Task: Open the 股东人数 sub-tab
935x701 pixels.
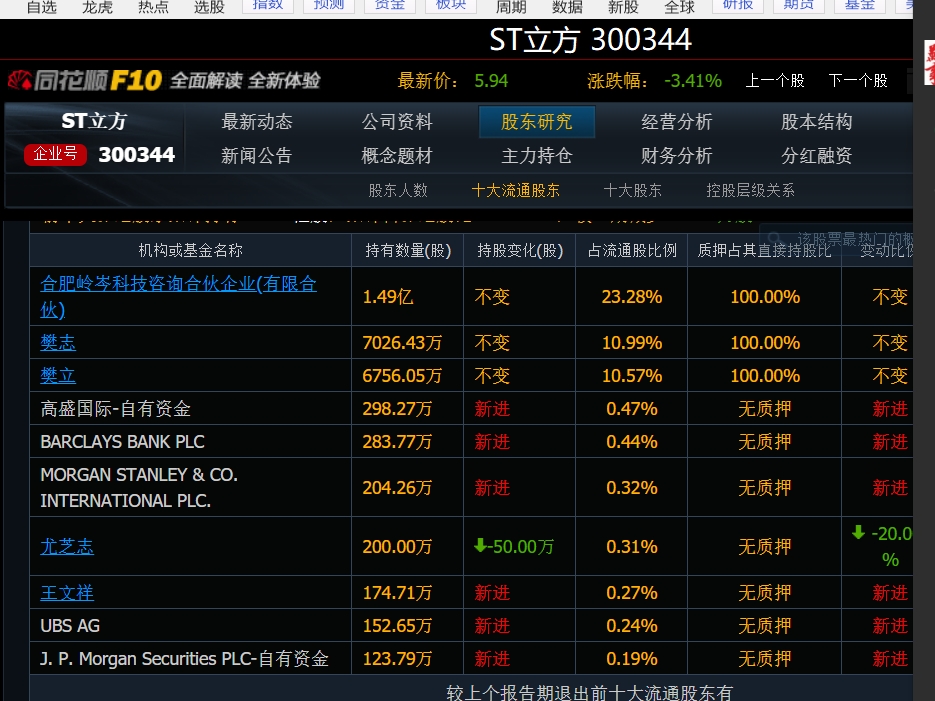Action: click(x=398, y=190)
